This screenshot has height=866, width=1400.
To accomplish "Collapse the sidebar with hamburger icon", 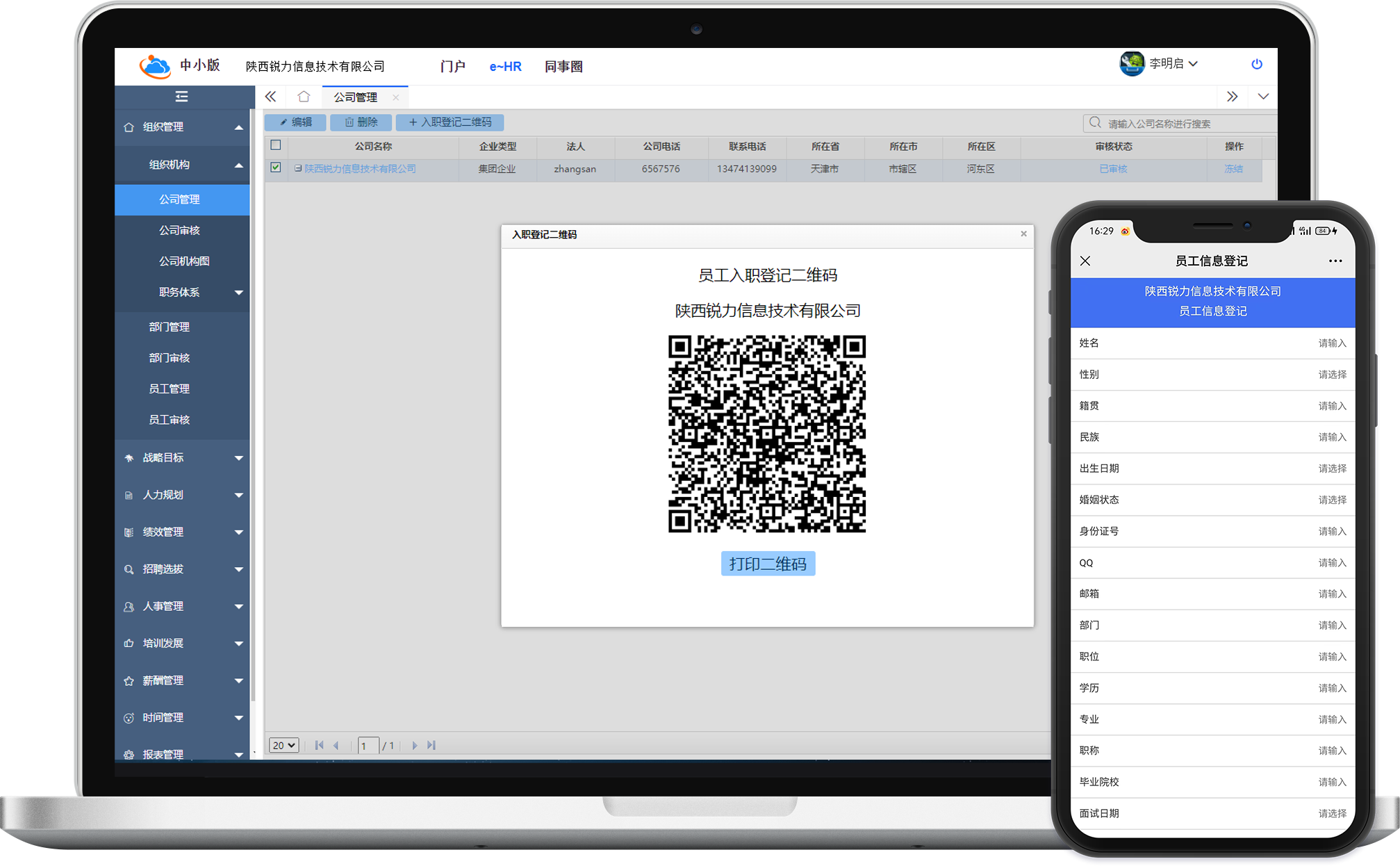I will 181,96.
